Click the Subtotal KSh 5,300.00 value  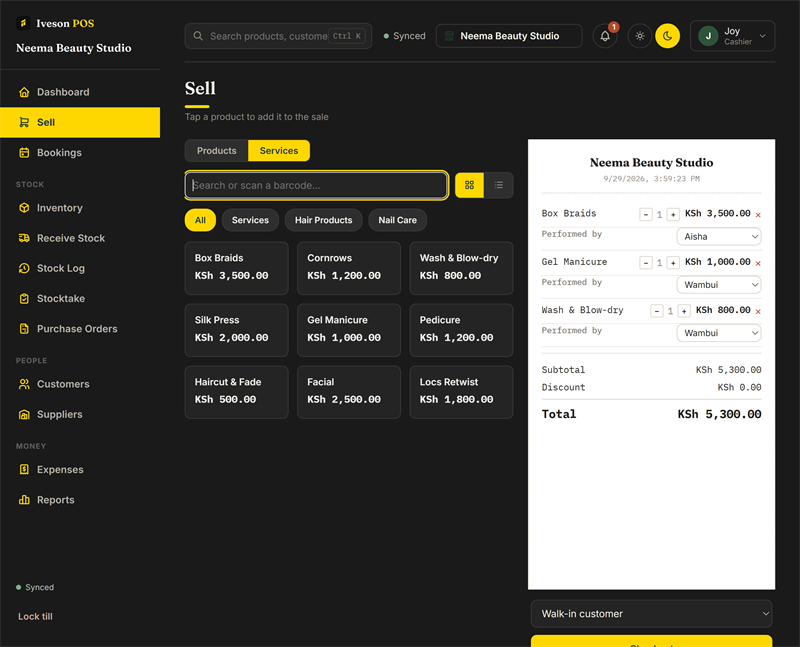729,370
